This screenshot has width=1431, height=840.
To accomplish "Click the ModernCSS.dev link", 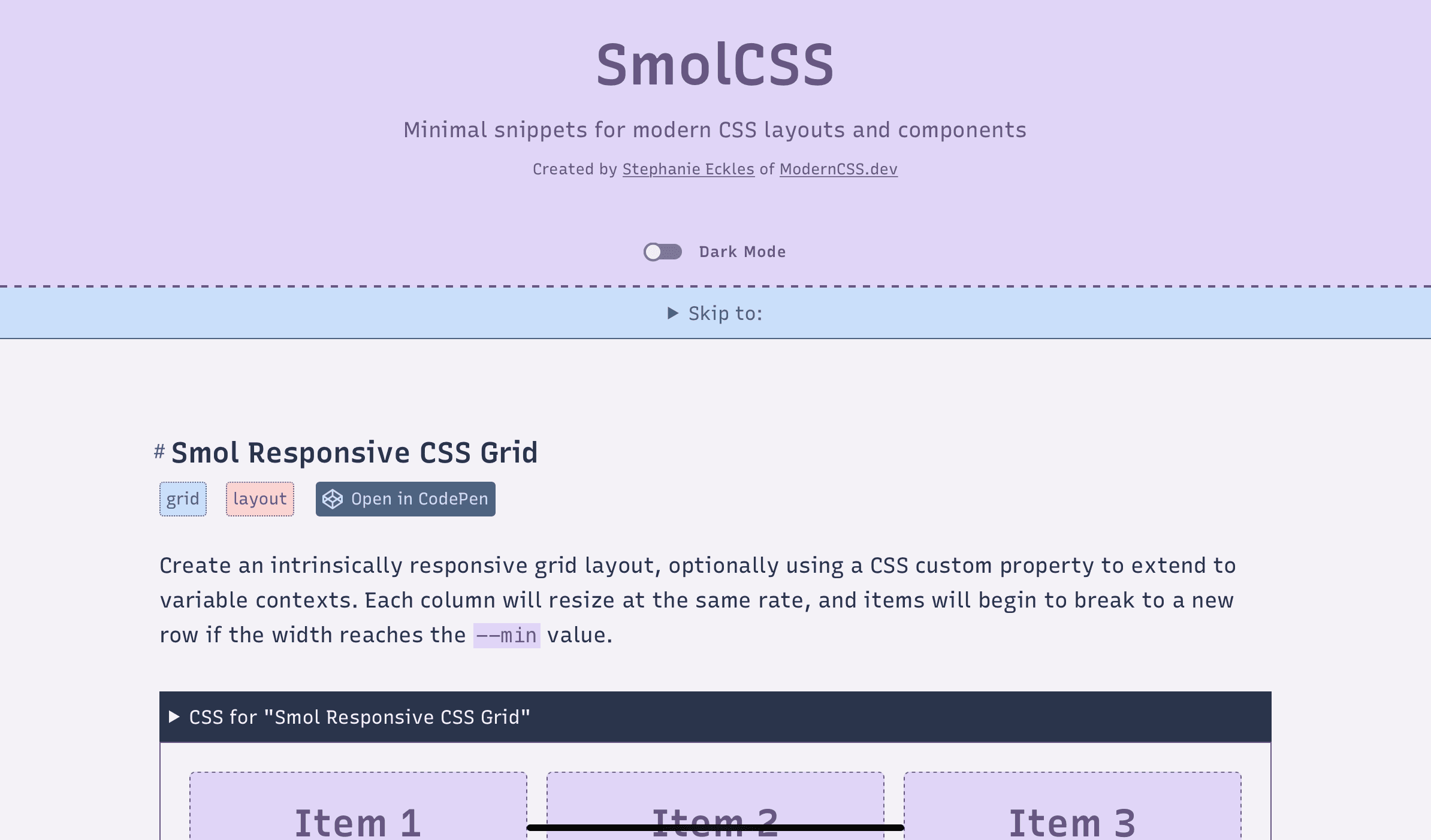I will (838, 168).
